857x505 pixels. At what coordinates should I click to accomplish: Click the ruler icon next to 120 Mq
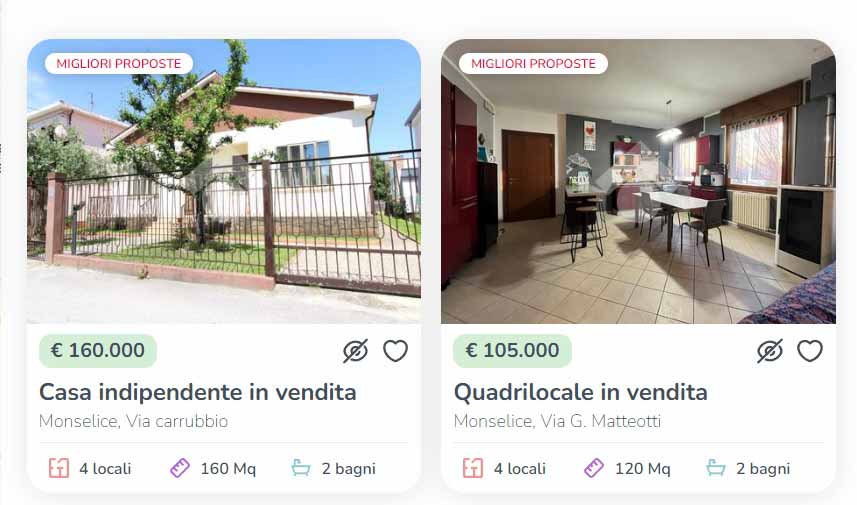pyautogui.click(x=594, y=468)
